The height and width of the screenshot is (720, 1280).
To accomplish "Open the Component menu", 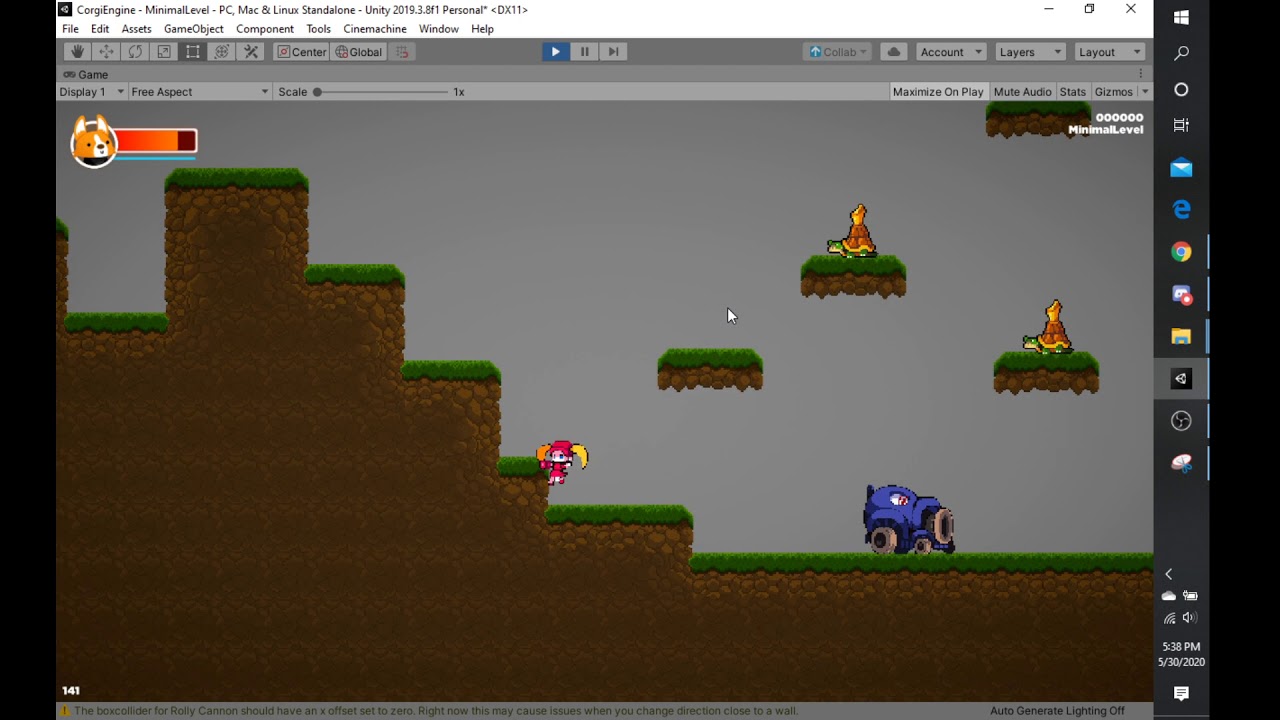I will coord(265,29).
